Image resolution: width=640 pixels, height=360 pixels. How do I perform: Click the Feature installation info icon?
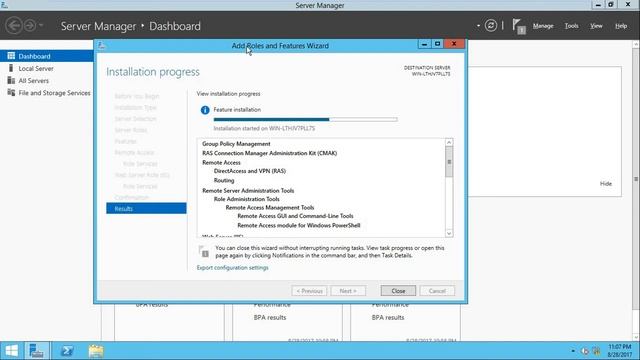pyautogui.click(x=205, y=110)
